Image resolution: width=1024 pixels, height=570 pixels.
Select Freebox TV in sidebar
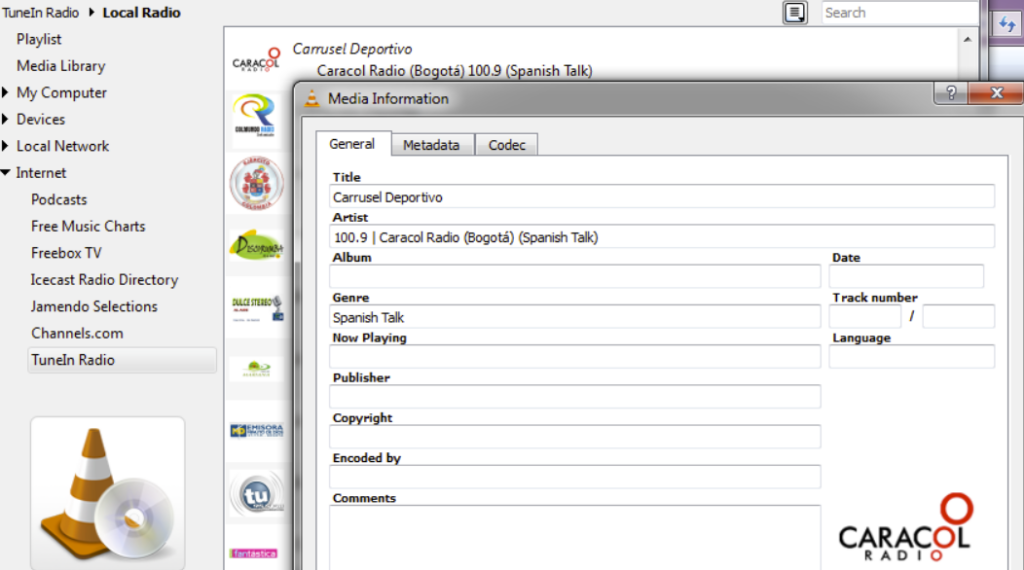click(x=66, y=253)
